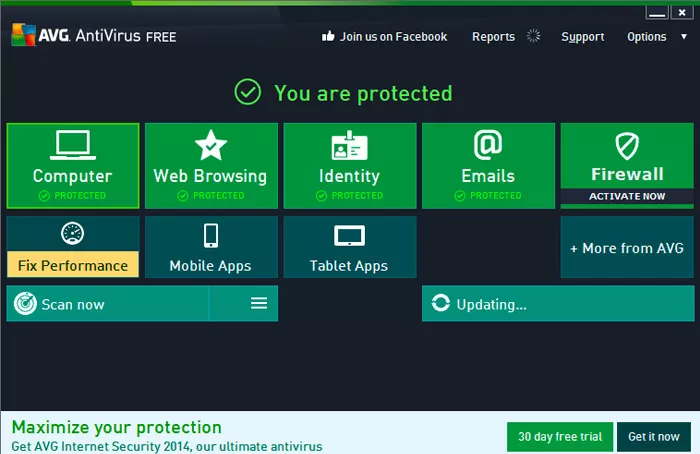Screen dimensions: 700x454
Task: Click the Facebook thumbs-up icon
Action: 328,36
